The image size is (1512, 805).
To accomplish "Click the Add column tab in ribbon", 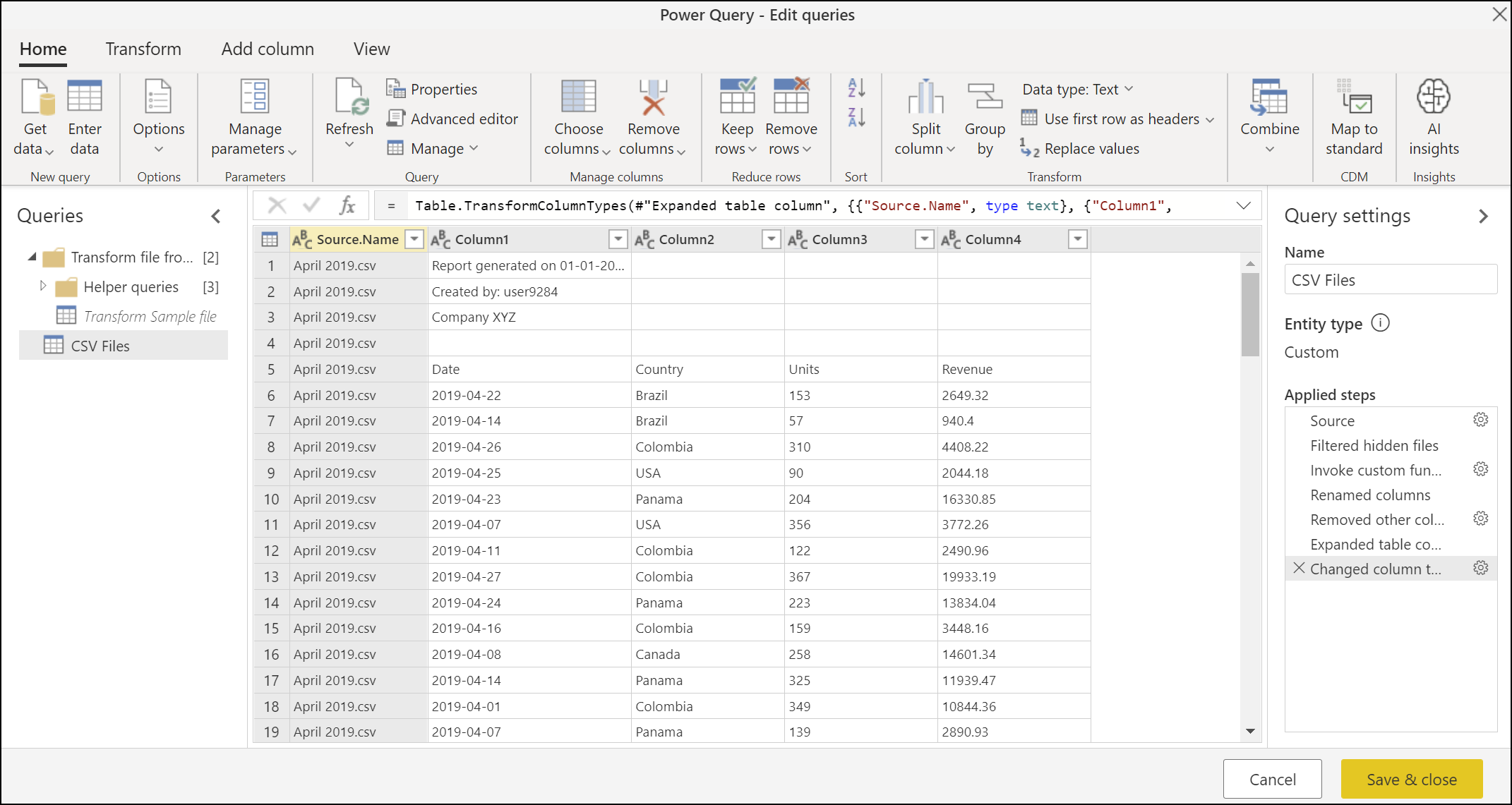I will 268,48.
